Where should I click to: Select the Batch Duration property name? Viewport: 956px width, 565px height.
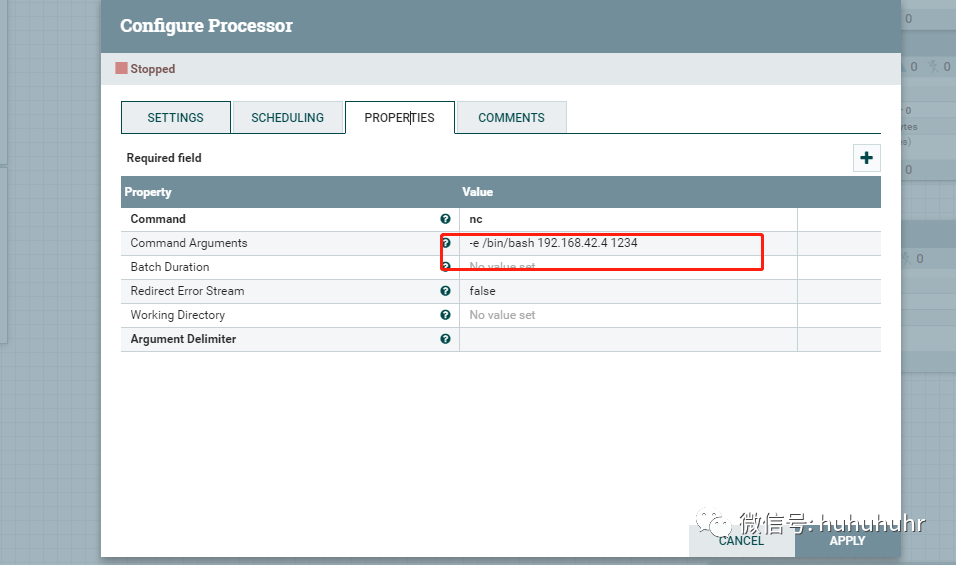[x=169, y=267]
